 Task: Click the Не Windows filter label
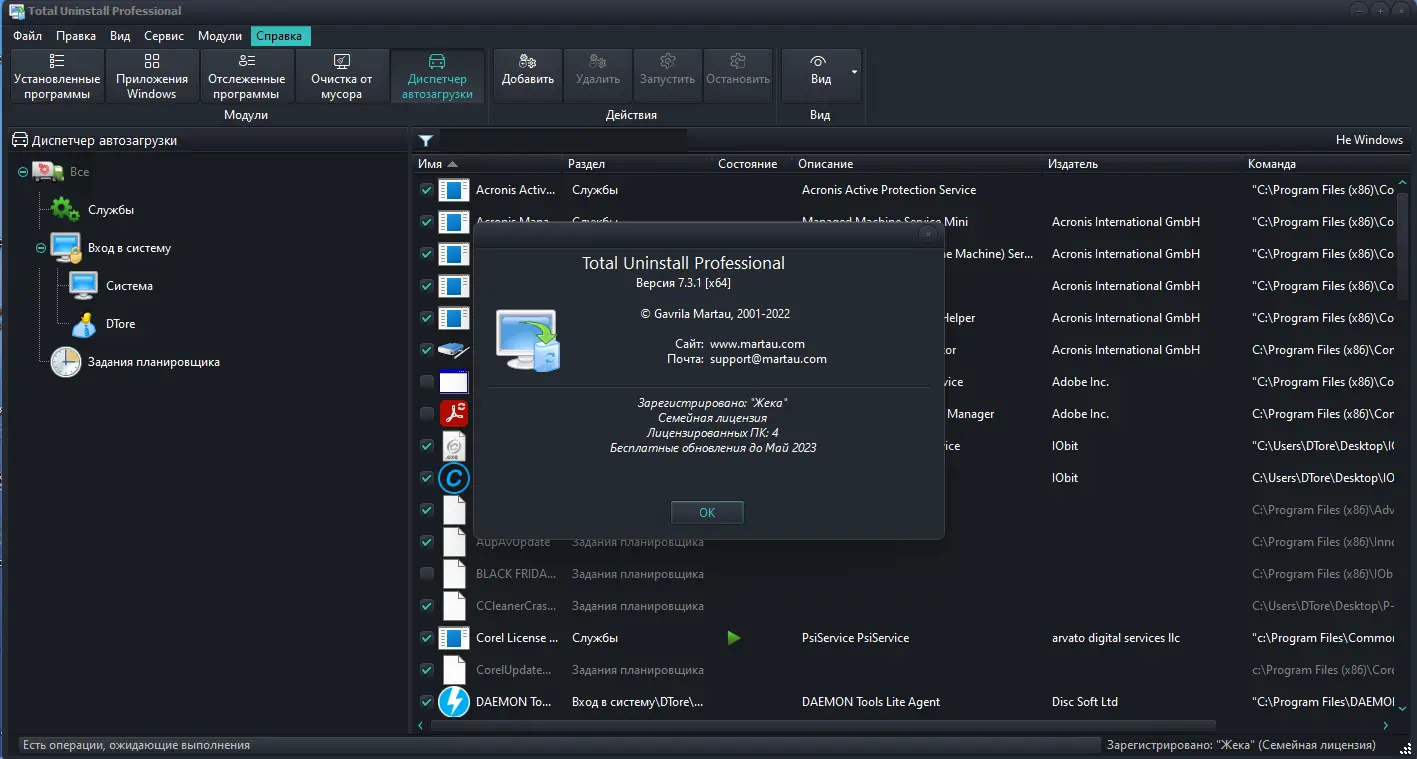tap(1369, 140)
